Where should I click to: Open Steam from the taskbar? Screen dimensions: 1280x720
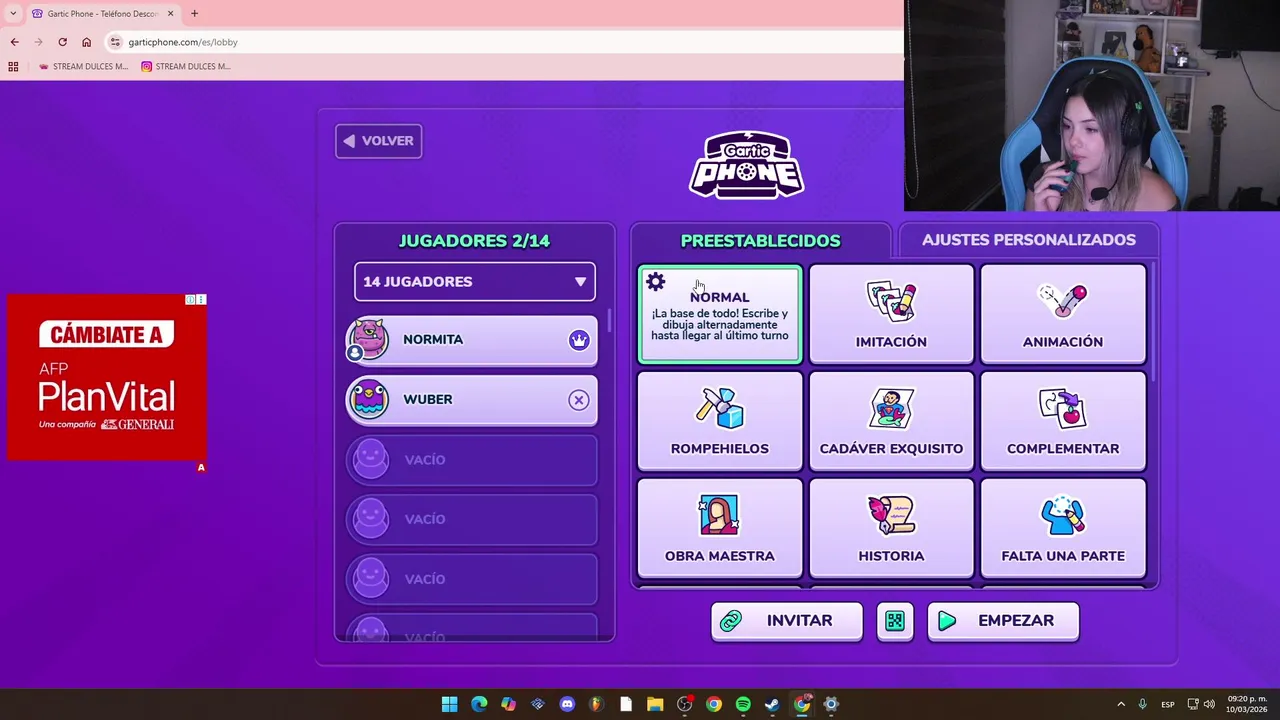pos(772,704)
